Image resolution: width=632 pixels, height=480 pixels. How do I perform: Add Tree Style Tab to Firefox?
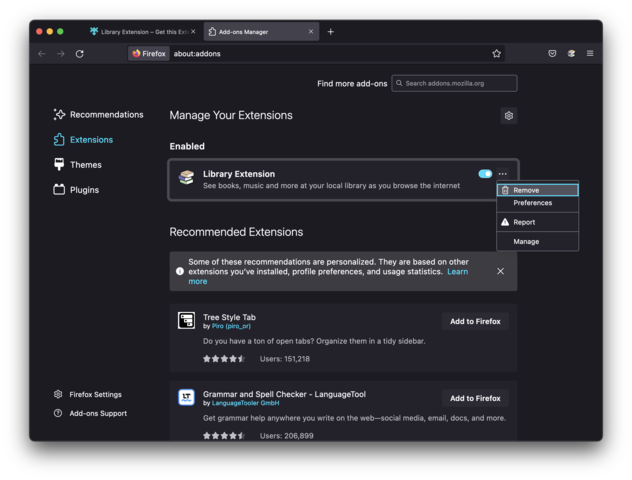[475, 321]
